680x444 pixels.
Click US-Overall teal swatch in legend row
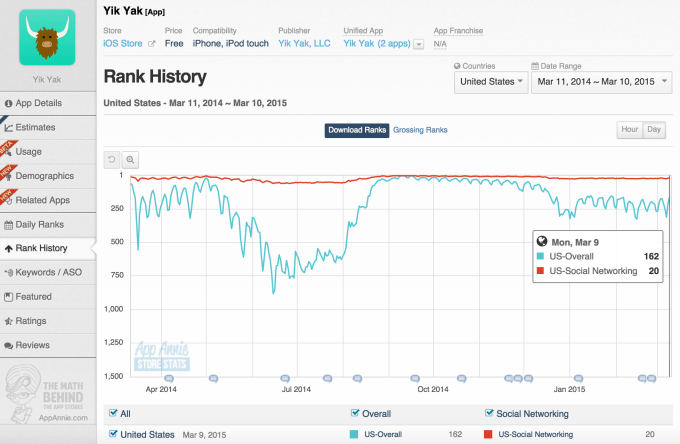point(354,434)
